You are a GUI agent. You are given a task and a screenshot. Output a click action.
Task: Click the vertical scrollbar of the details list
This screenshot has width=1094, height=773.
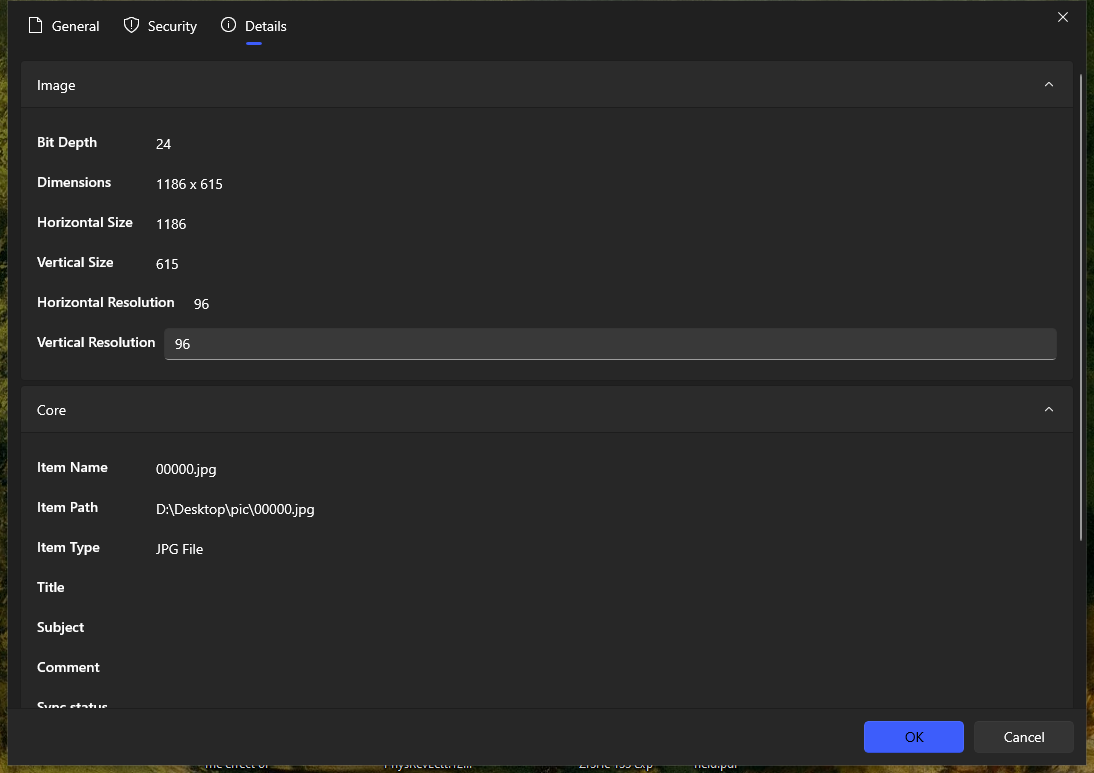click(x=1081, y=307)
